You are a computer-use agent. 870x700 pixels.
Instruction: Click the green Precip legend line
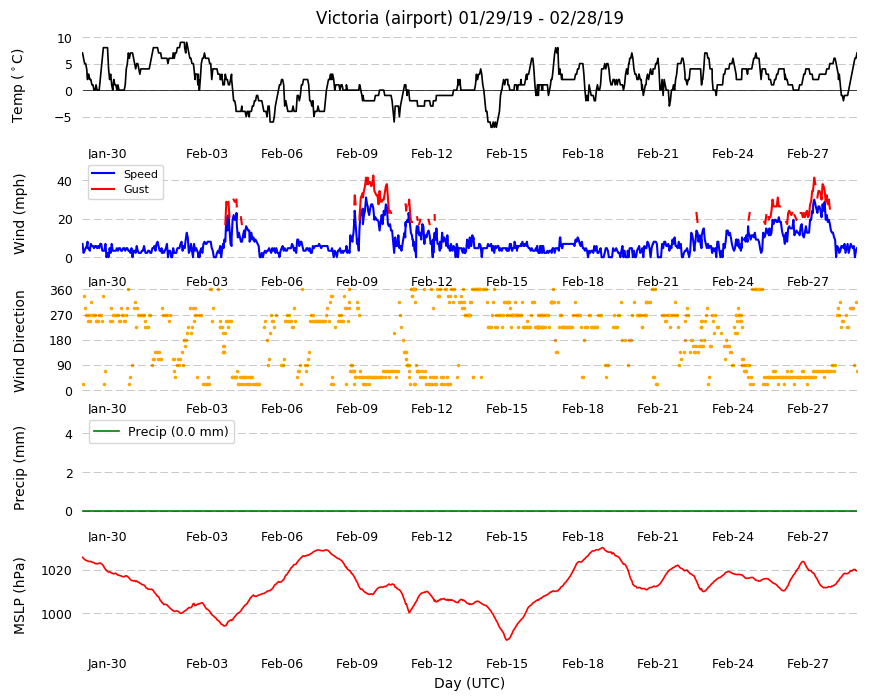point(107,431)
